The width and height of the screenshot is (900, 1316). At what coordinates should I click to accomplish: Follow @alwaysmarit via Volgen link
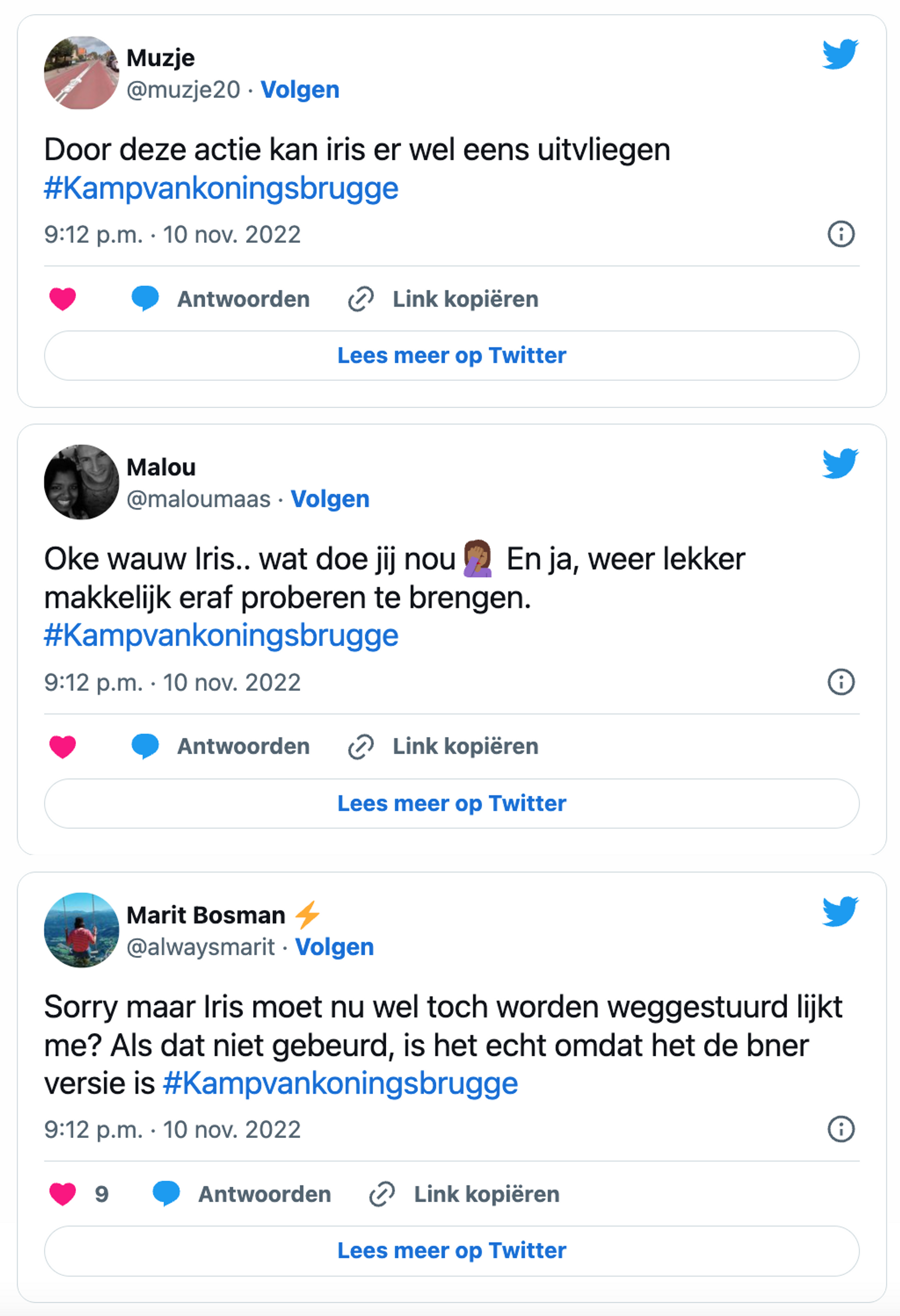click(x=334, y=947)
